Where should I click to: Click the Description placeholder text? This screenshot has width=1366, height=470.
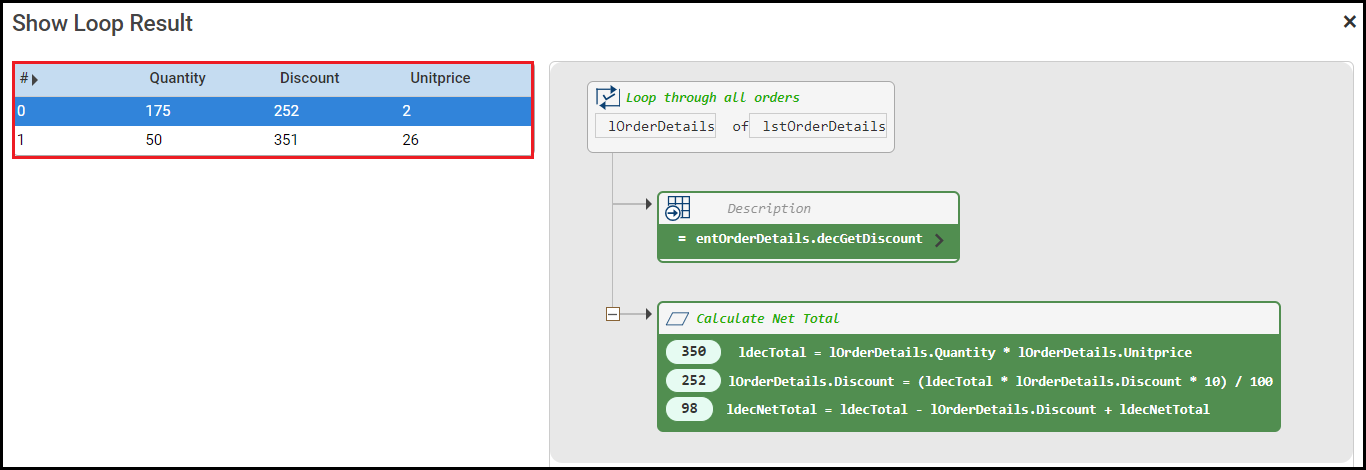(x=768, y=209)
